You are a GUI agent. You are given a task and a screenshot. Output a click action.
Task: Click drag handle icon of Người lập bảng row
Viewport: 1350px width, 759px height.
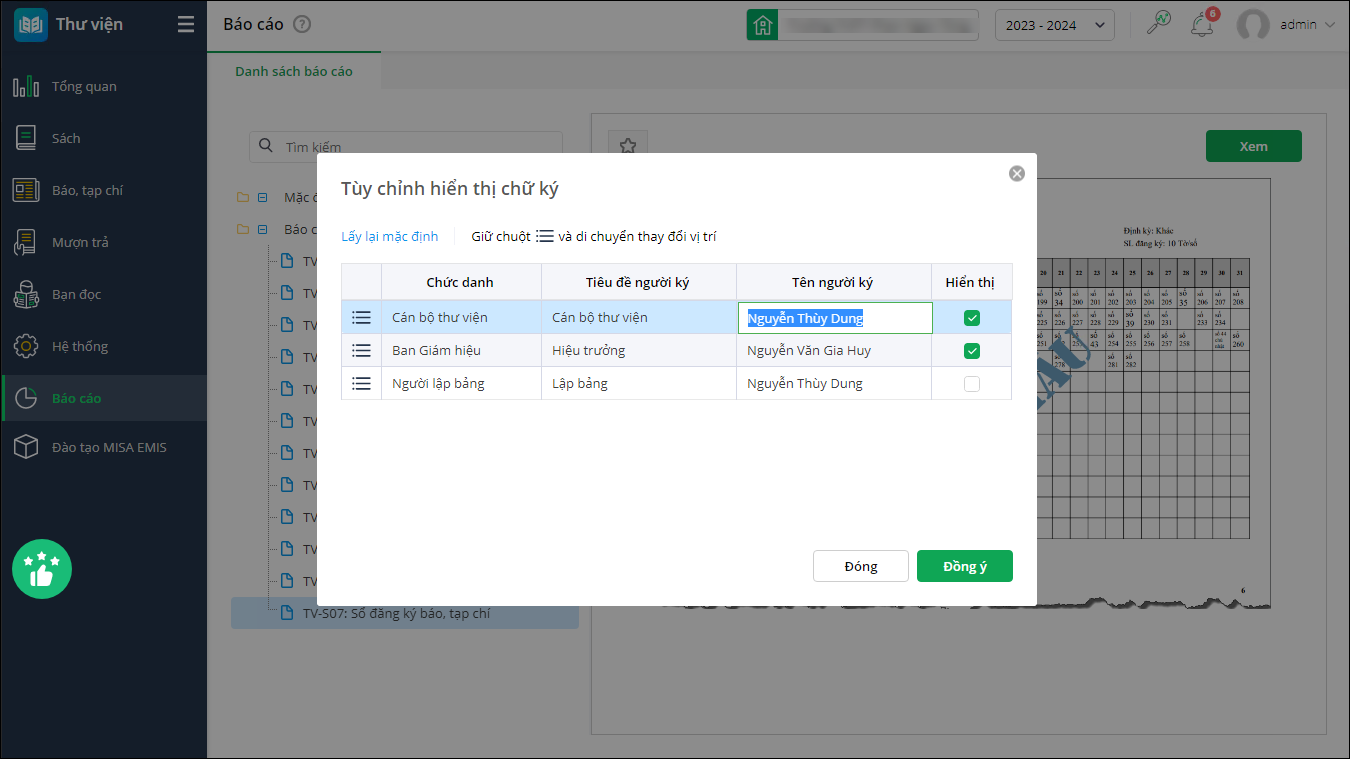point(361,384)
